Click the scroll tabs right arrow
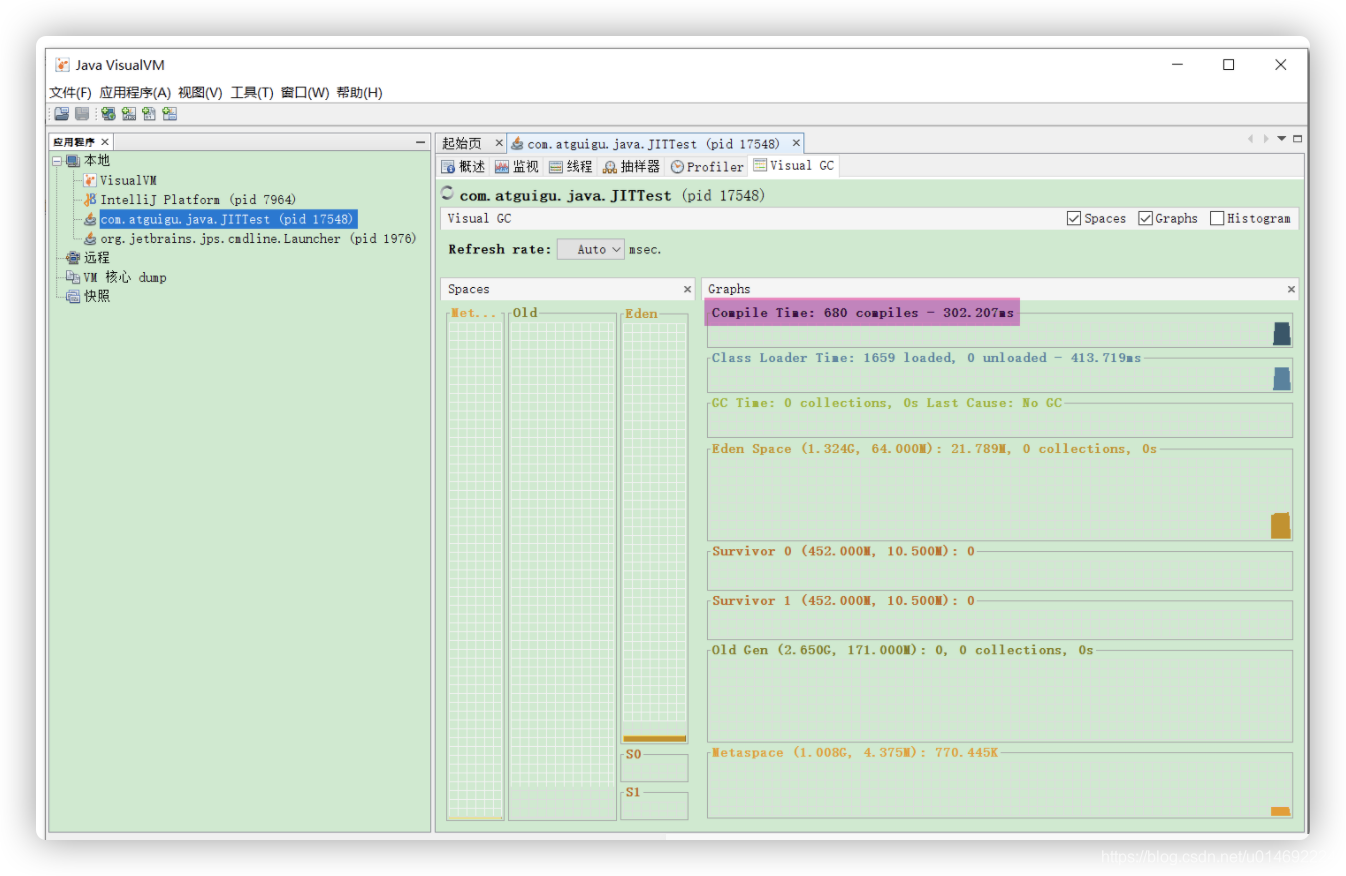1346x876 pixels. point(1265,139)
